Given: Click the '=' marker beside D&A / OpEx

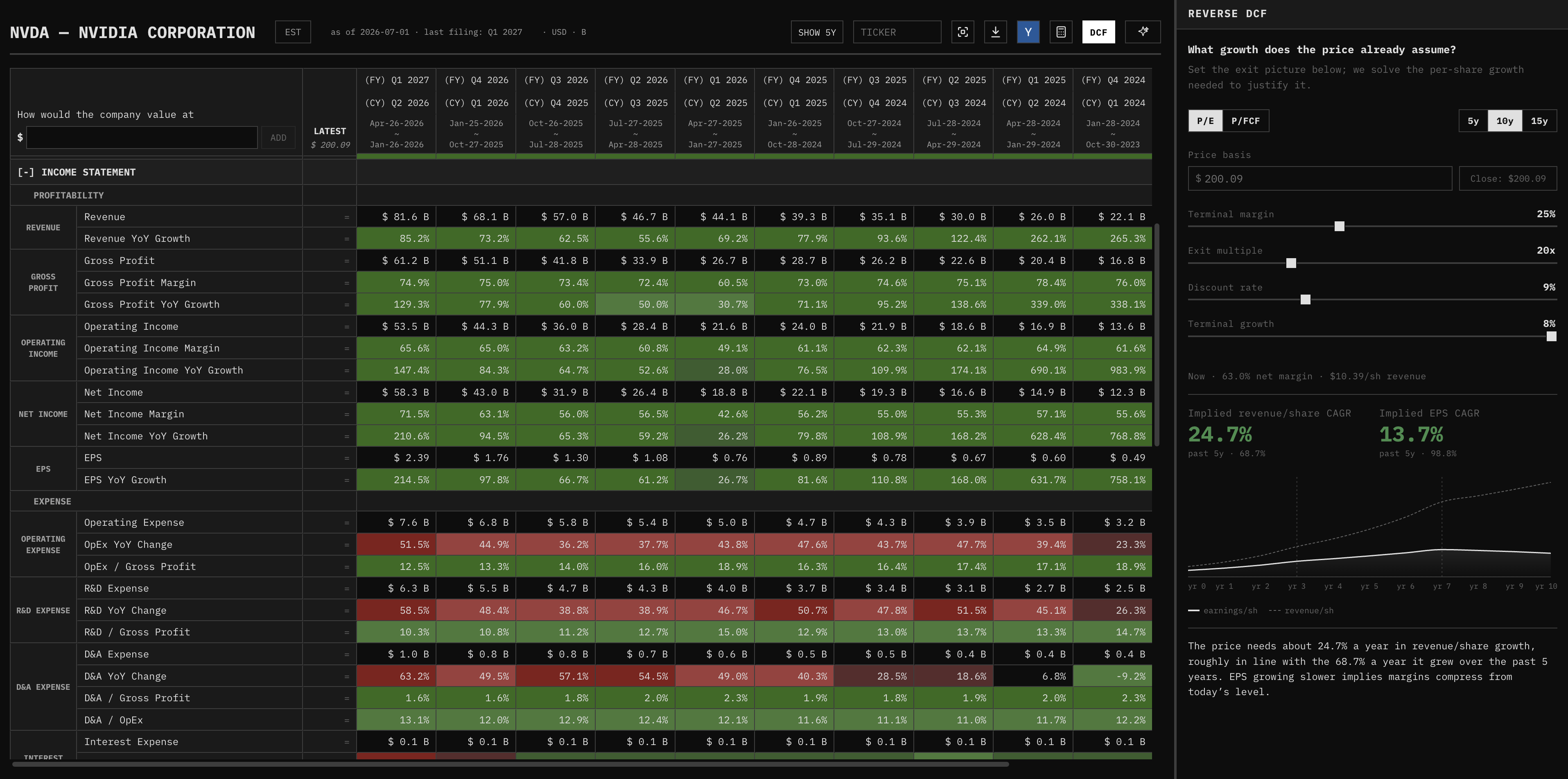Looking at the screenshot, I should click(x=347, y=720).
